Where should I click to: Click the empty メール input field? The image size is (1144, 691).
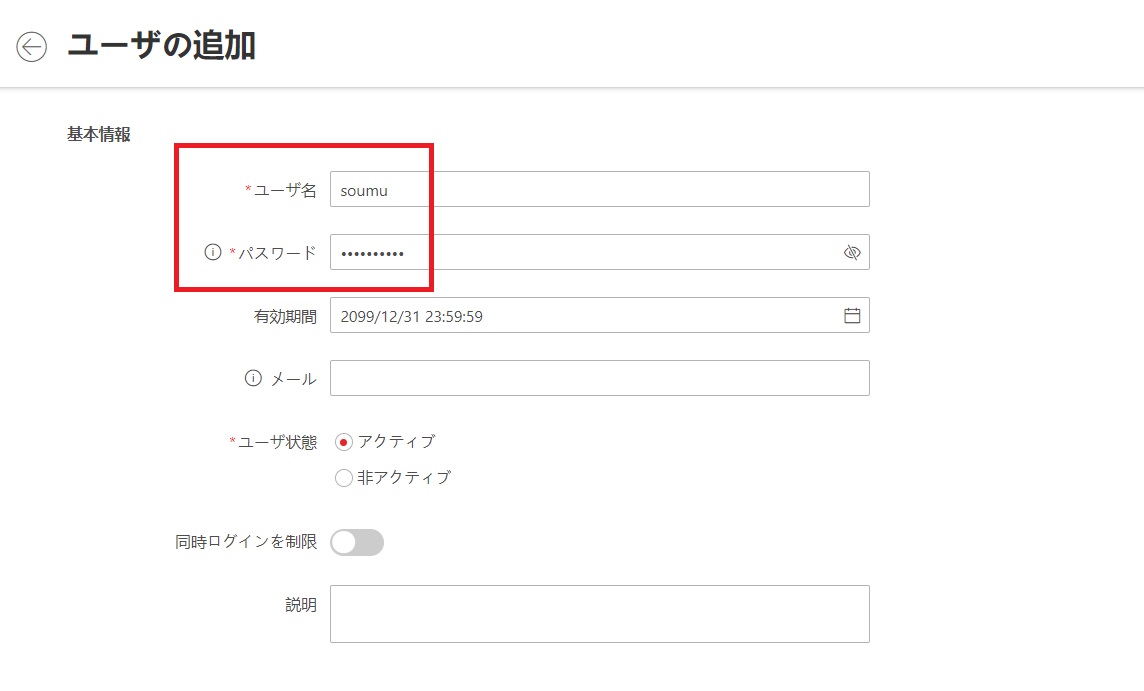click(x=600, y=378)
